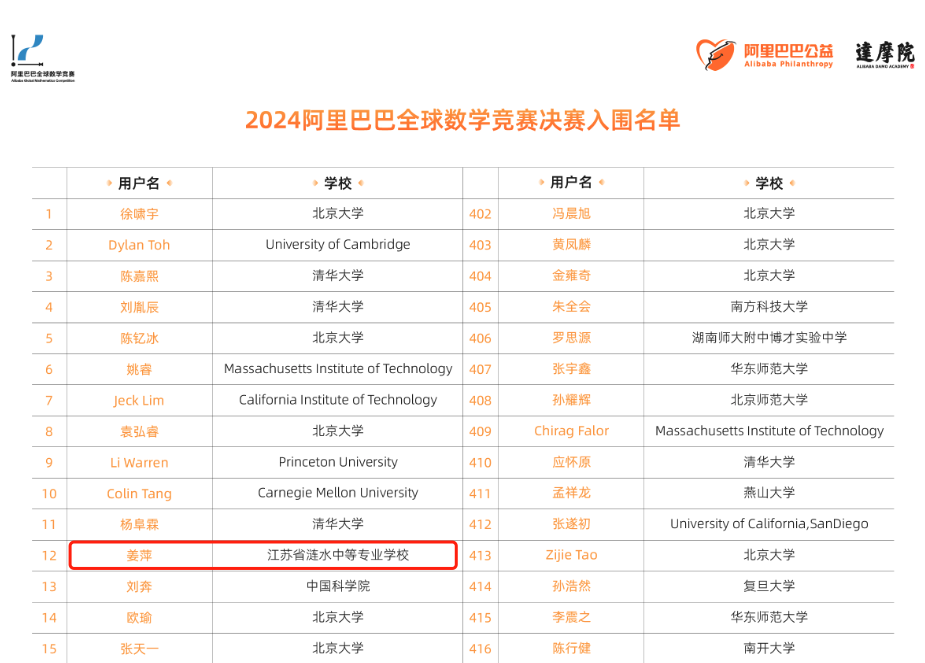Click 北京师范大学 school cell

coord(769,400)
